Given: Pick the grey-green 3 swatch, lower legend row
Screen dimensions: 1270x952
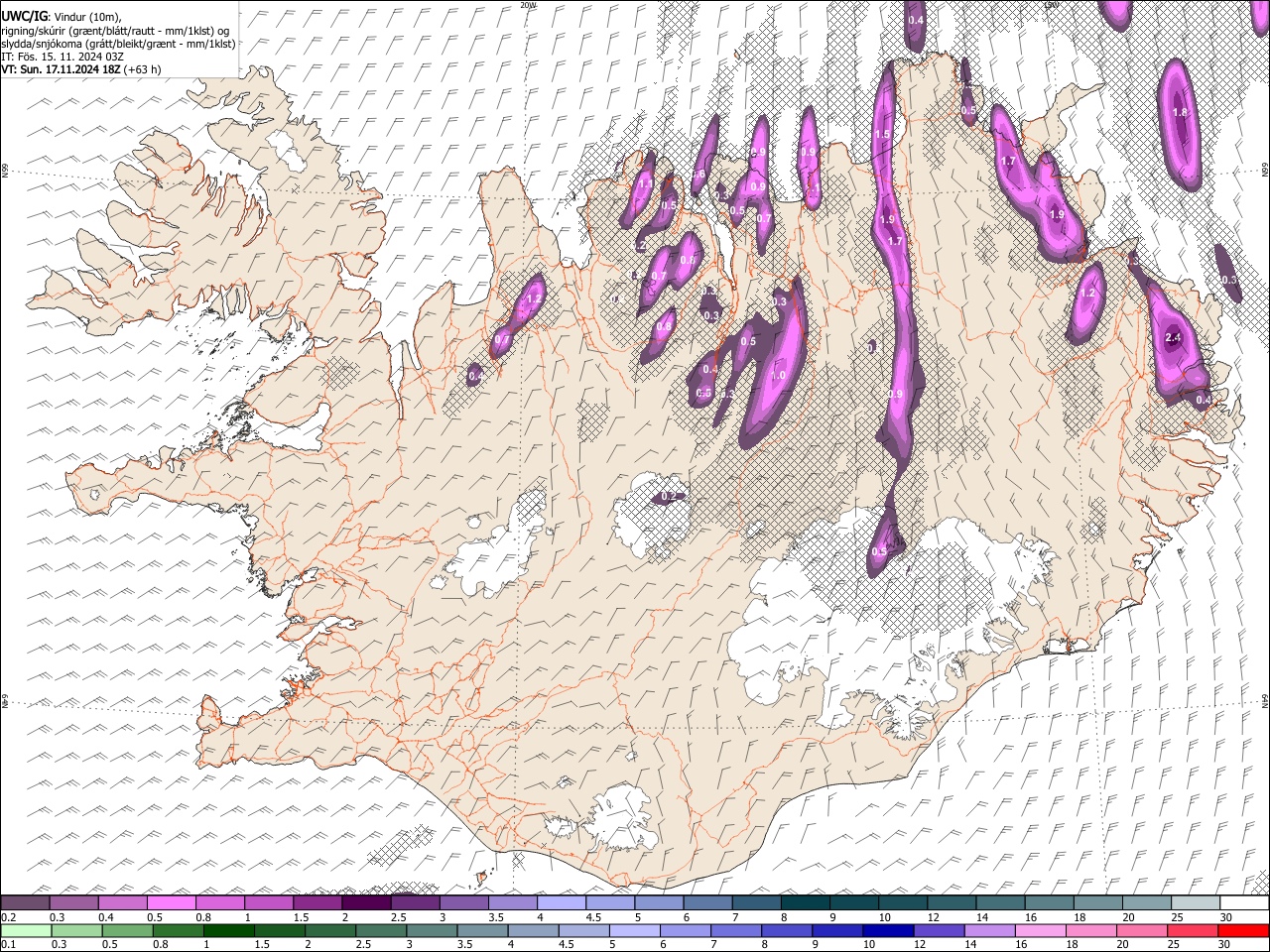Looking at the screenshot, I should (432, 930).
